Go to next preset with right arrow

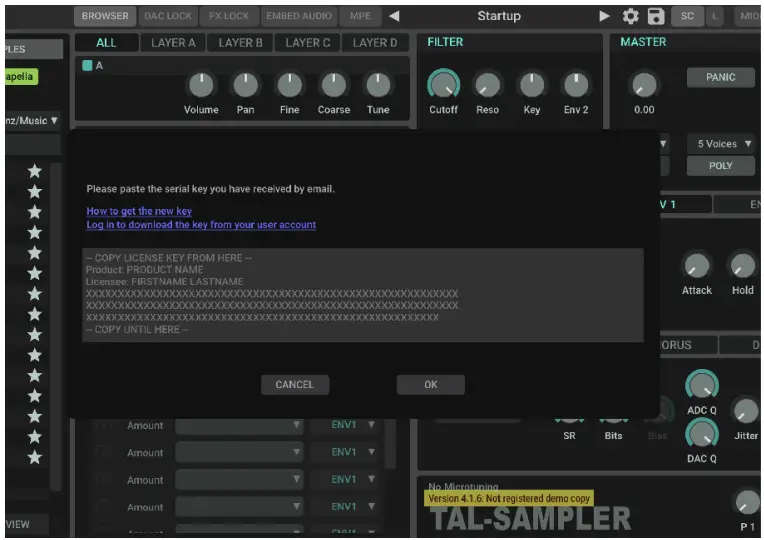(604, 16)
